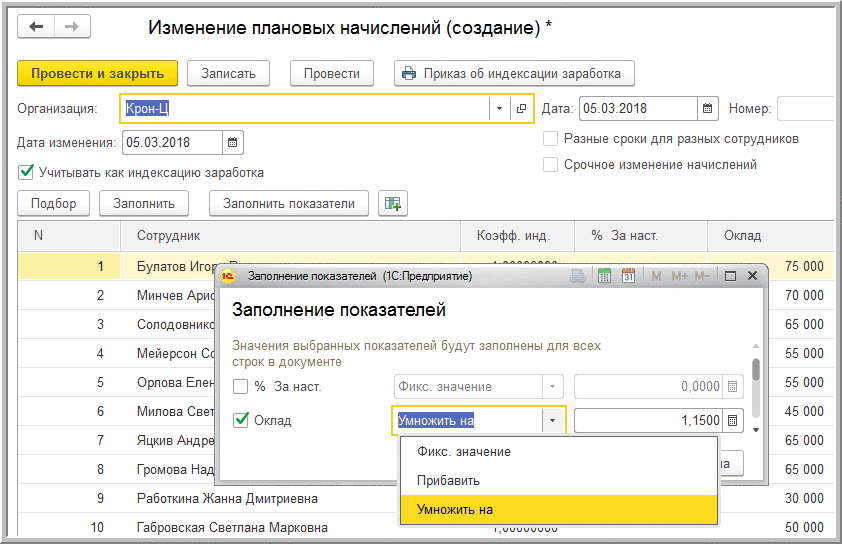This screenshot has width=842, height=544.
Task: Click the back navigation arrow
Action: (x=36, y=27)
